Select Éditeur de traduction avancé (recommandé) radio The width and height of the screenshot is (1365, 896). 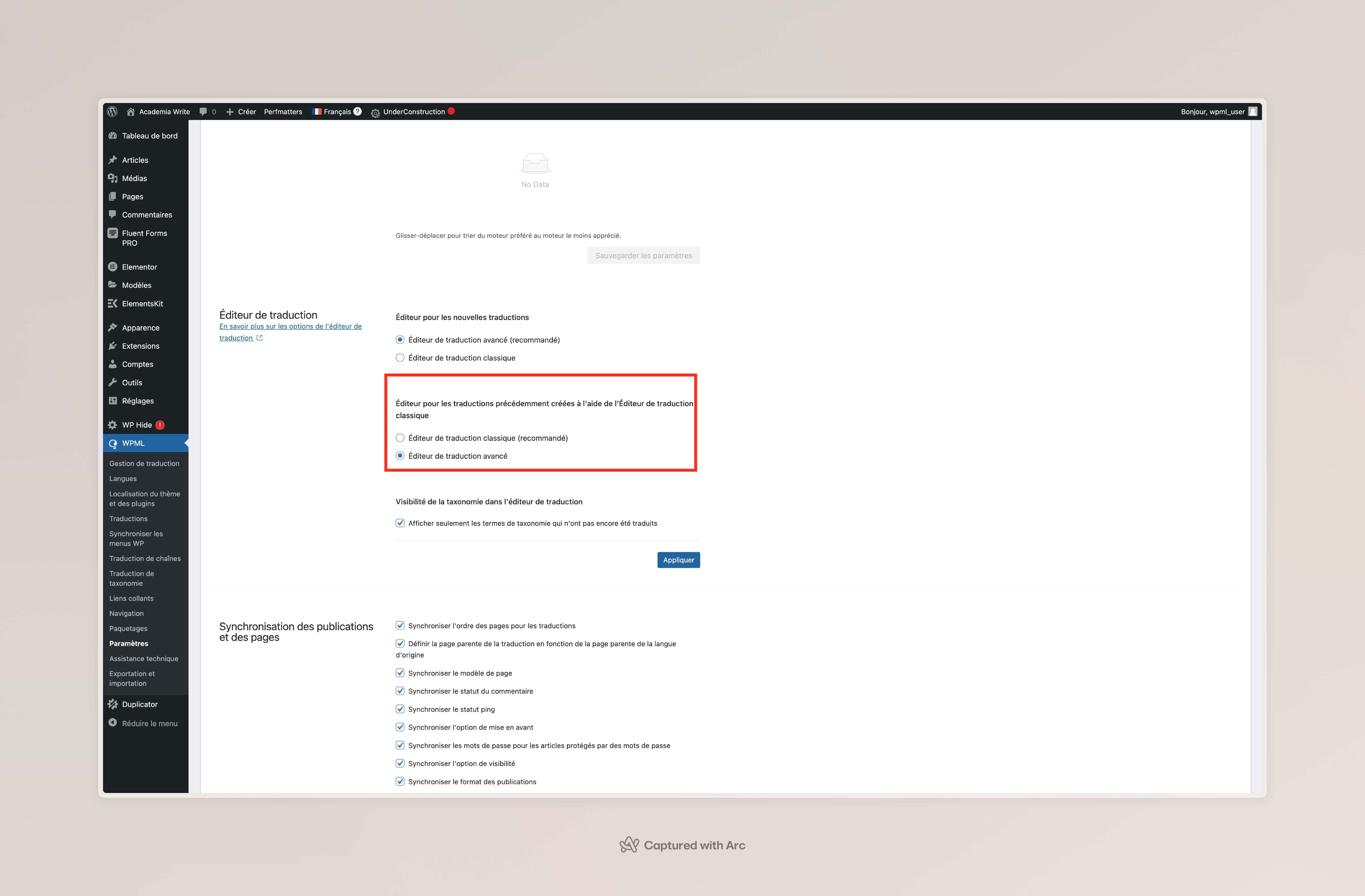400,340
